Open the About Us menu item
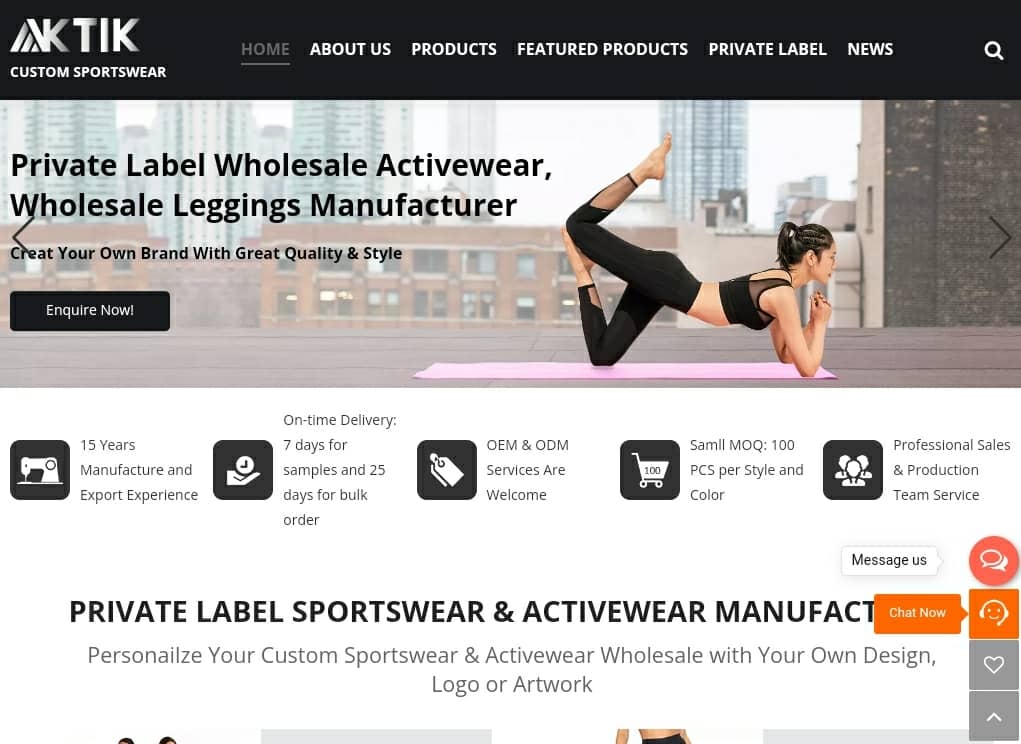Screen dimensions: 1021x744 point(350,49)
